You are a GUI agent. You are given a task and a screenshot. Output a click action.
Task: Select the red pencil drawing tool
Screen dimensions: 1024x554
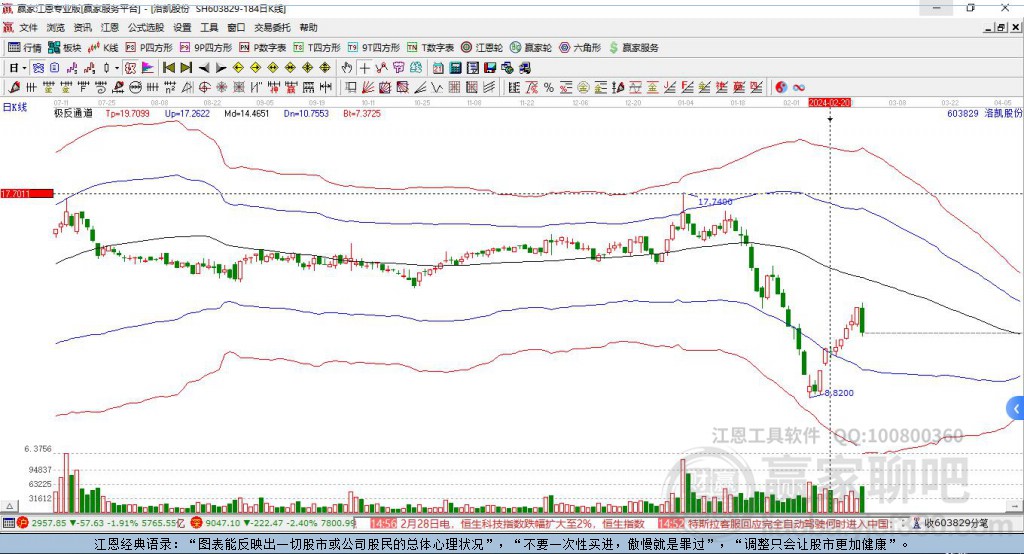[14, 87]
